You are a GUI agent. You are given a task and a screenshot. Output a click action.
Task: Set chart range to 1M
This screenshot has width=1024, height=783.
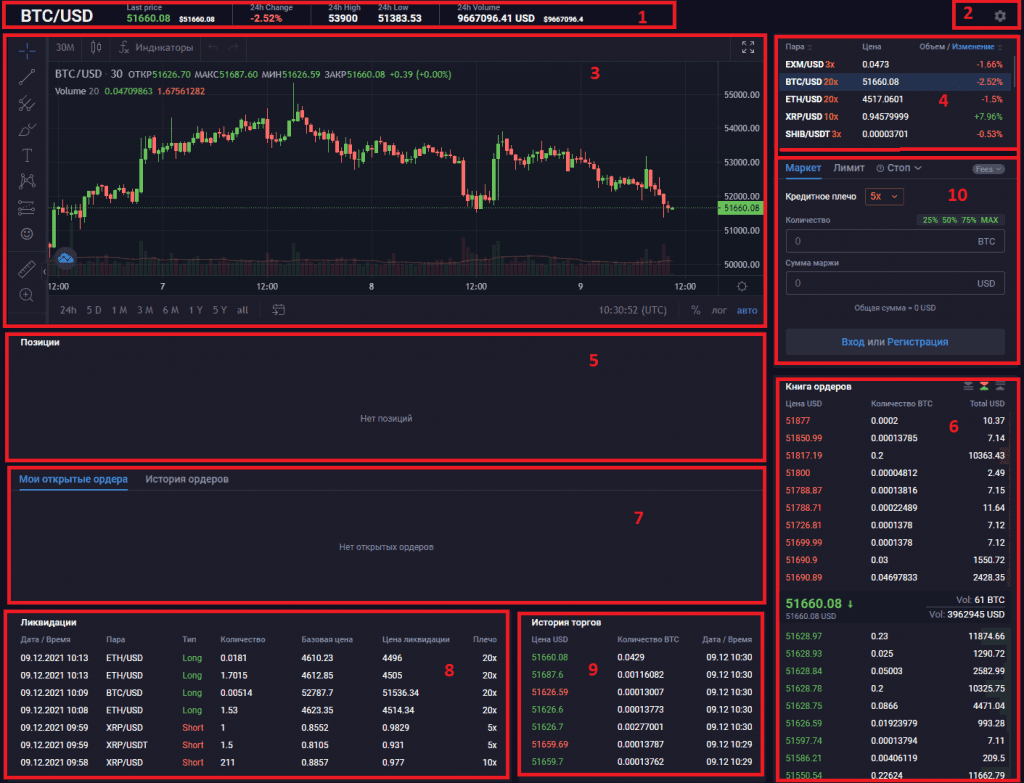point(119,310)
